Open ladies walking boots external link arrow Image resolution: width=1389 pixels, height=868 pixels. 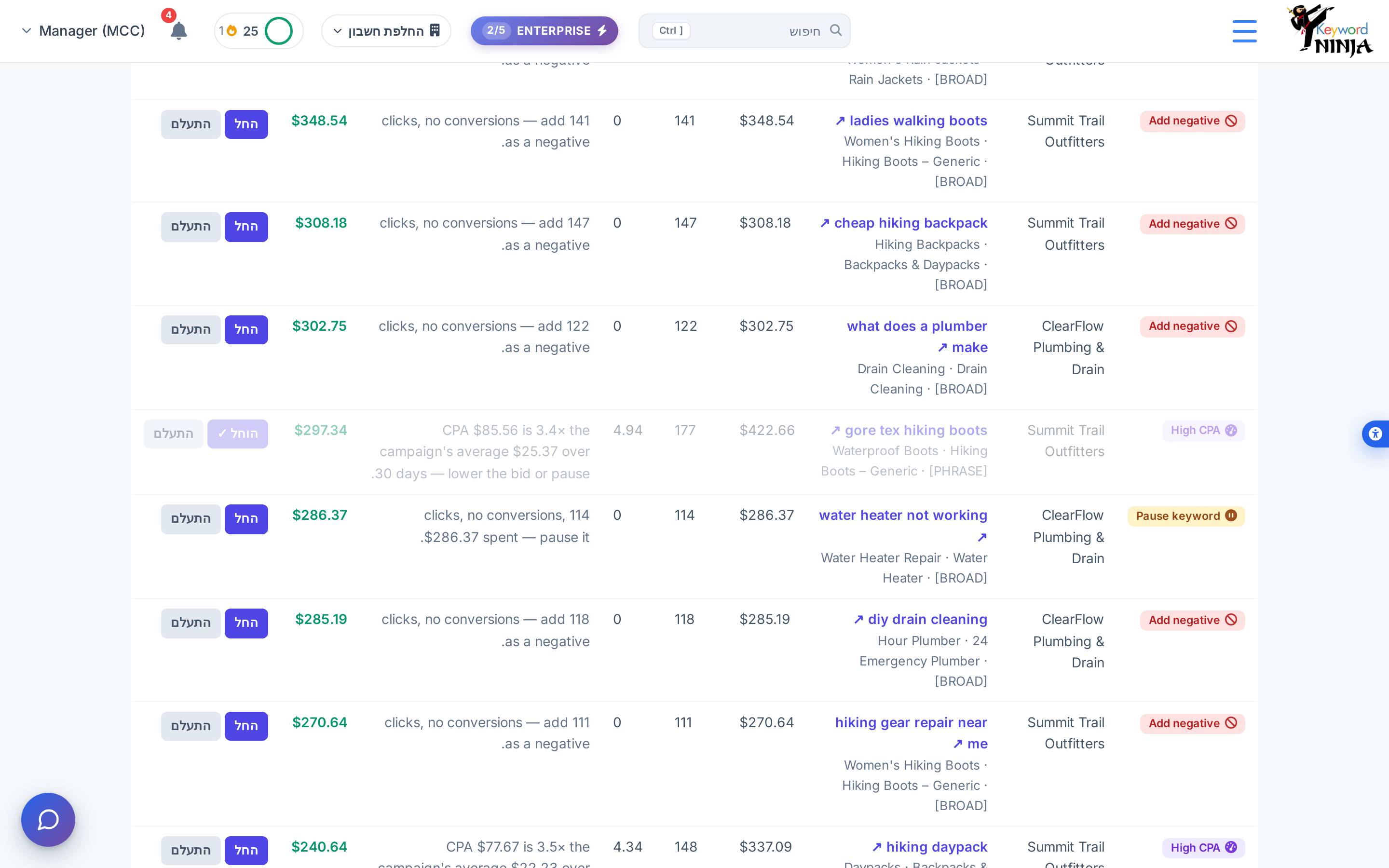point(840,121)
